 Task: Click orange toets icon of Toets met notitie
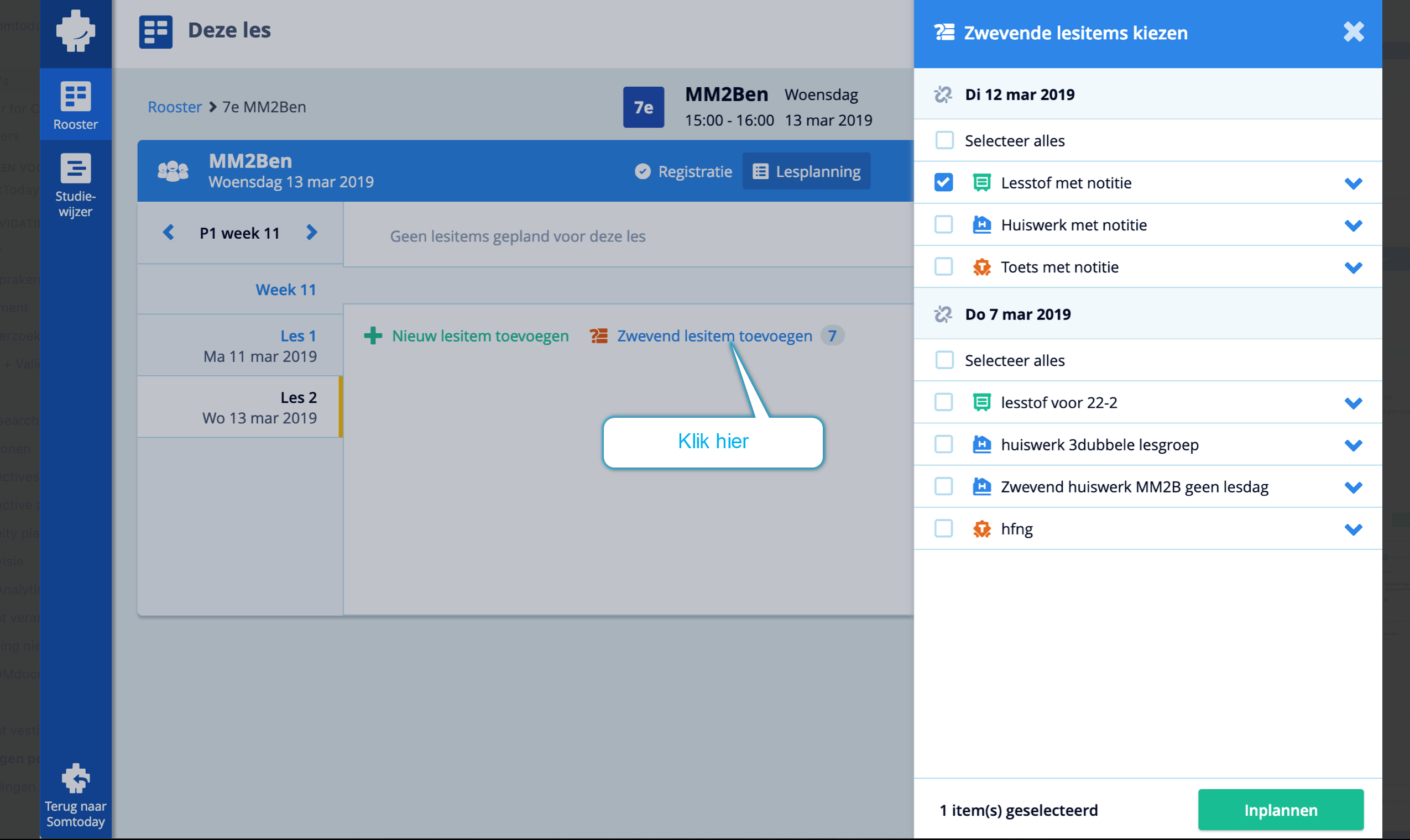pyautogui.click(x=982, y=266)
